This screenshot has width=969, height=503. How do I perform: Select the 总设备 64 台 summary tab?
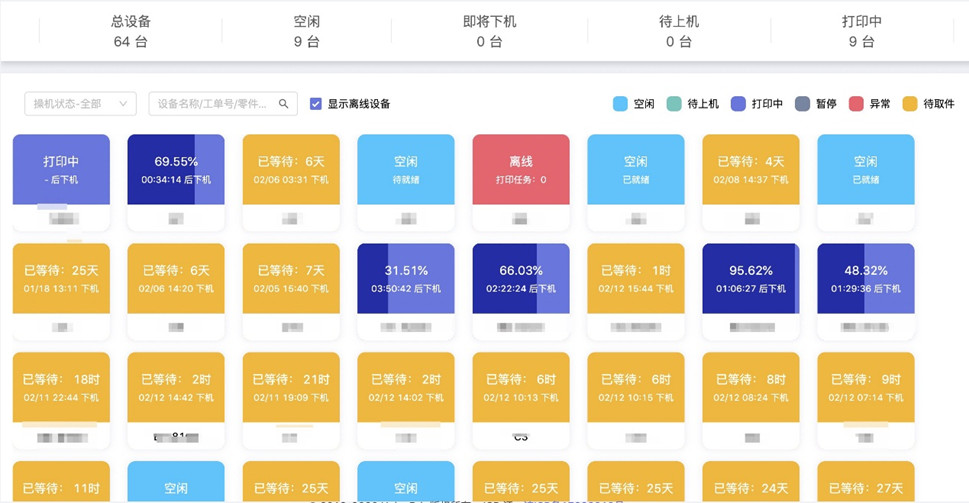click(x=131, y=31)
